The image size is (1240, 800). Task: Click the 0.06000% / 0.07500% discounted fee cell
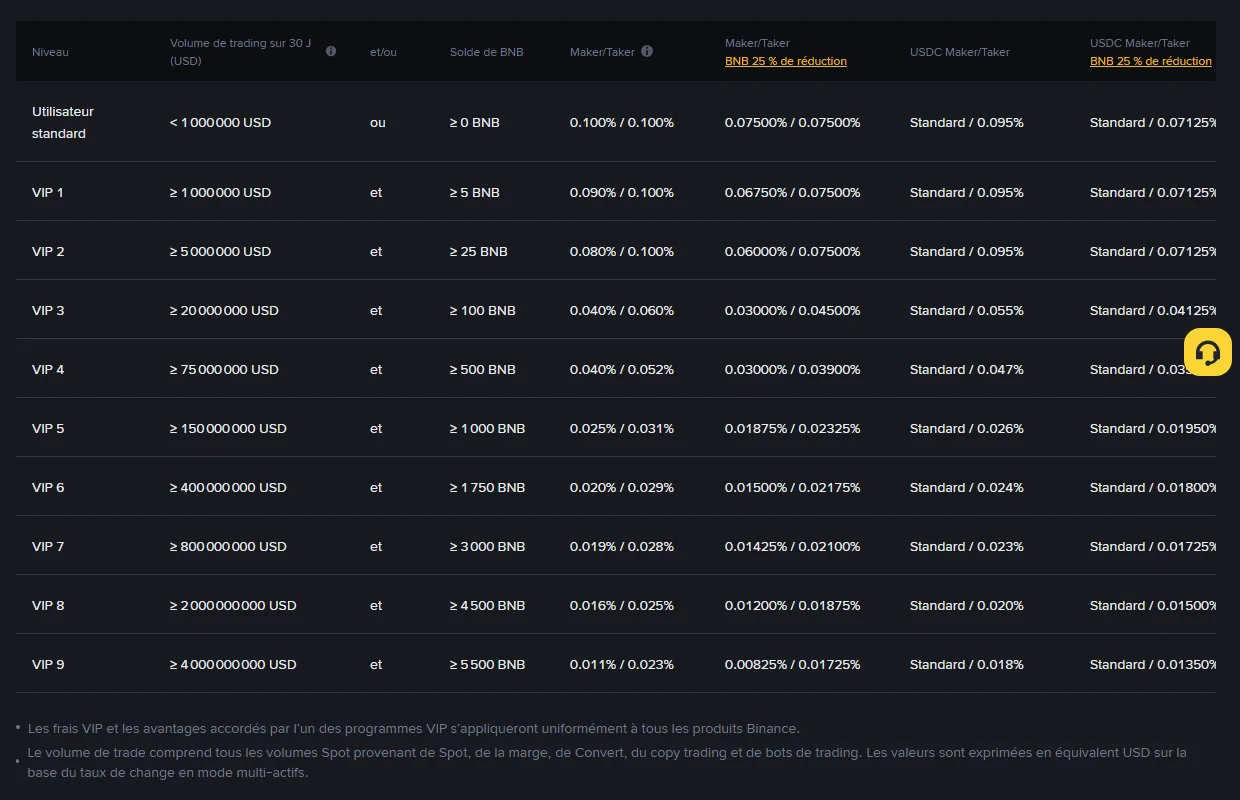point(793,251)
